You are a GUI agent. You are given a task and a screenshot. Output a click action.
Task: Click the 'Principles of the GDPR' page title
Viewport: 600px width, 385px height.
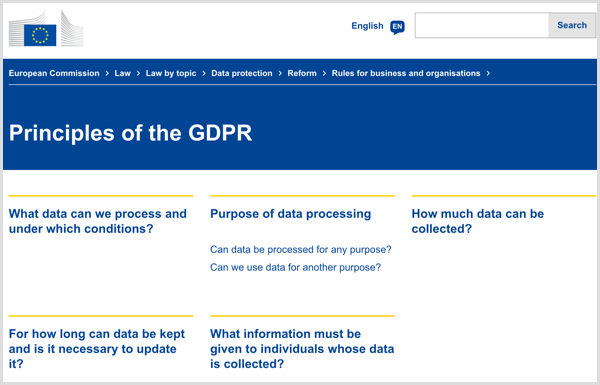point(130,133)
